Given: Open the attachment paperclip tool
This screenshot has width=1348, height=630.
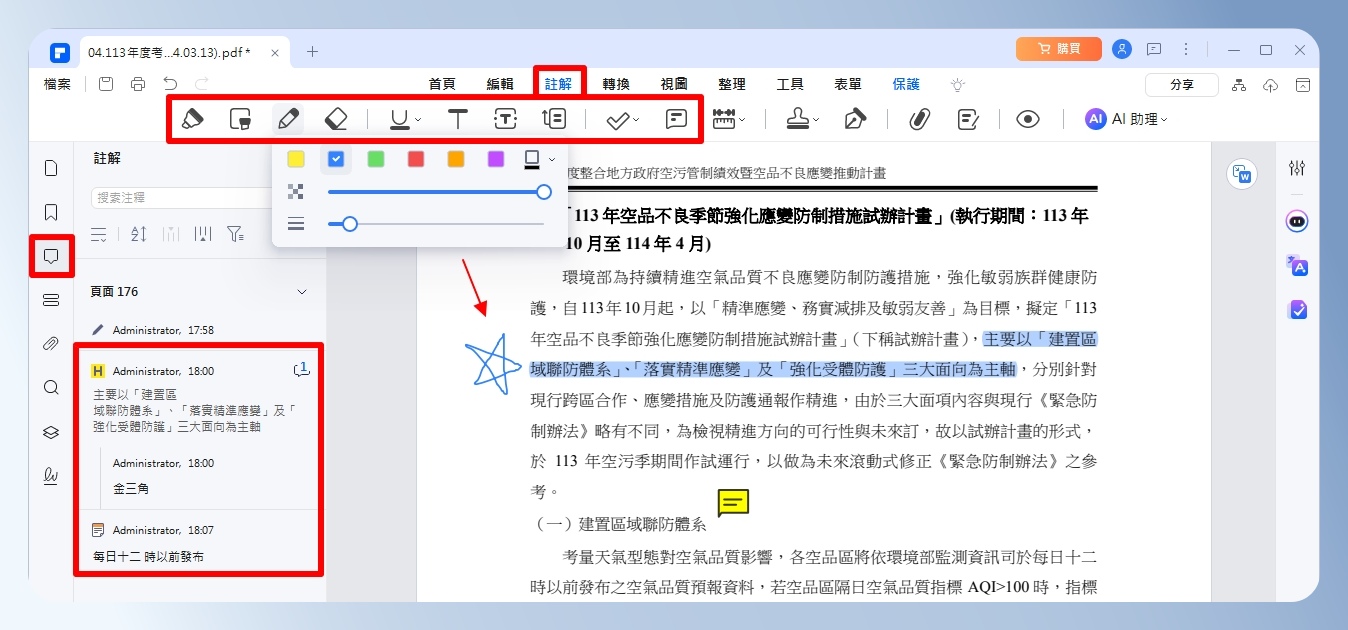Looking at the screenshot, I should [x=919, y=119].
